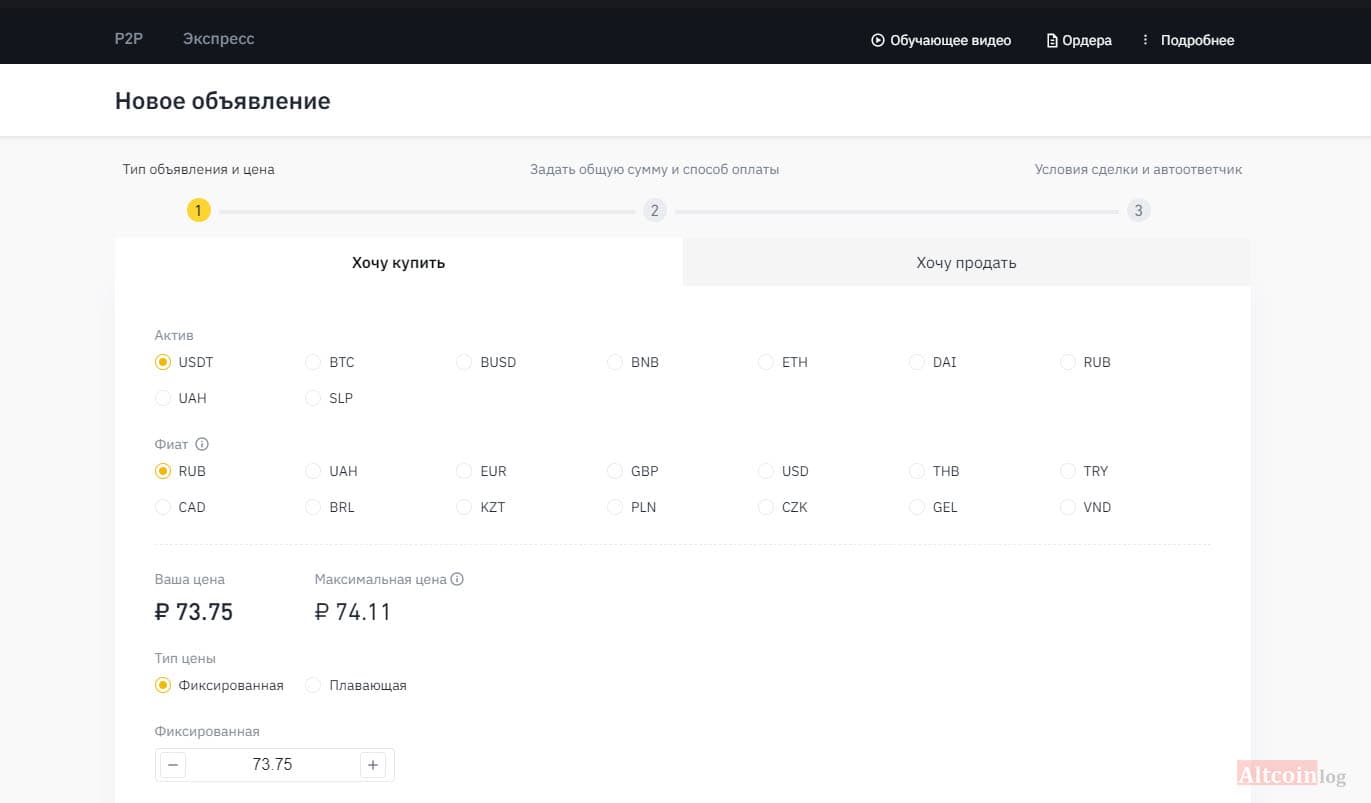
Task: Select VND as the fiat currency
Action: [1086, 507]
